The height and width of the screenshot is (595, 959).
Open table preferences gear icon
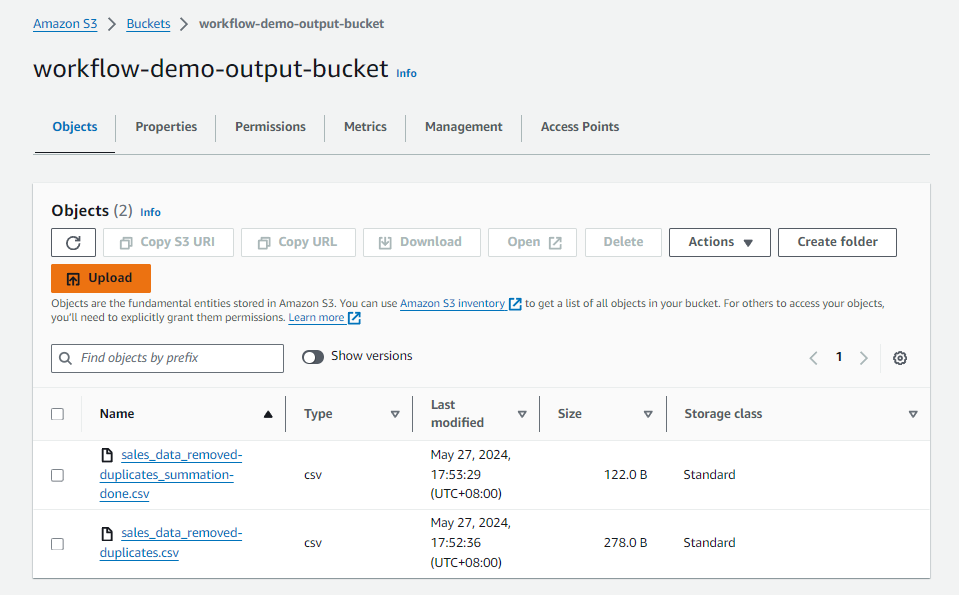[x=900, y=358]
